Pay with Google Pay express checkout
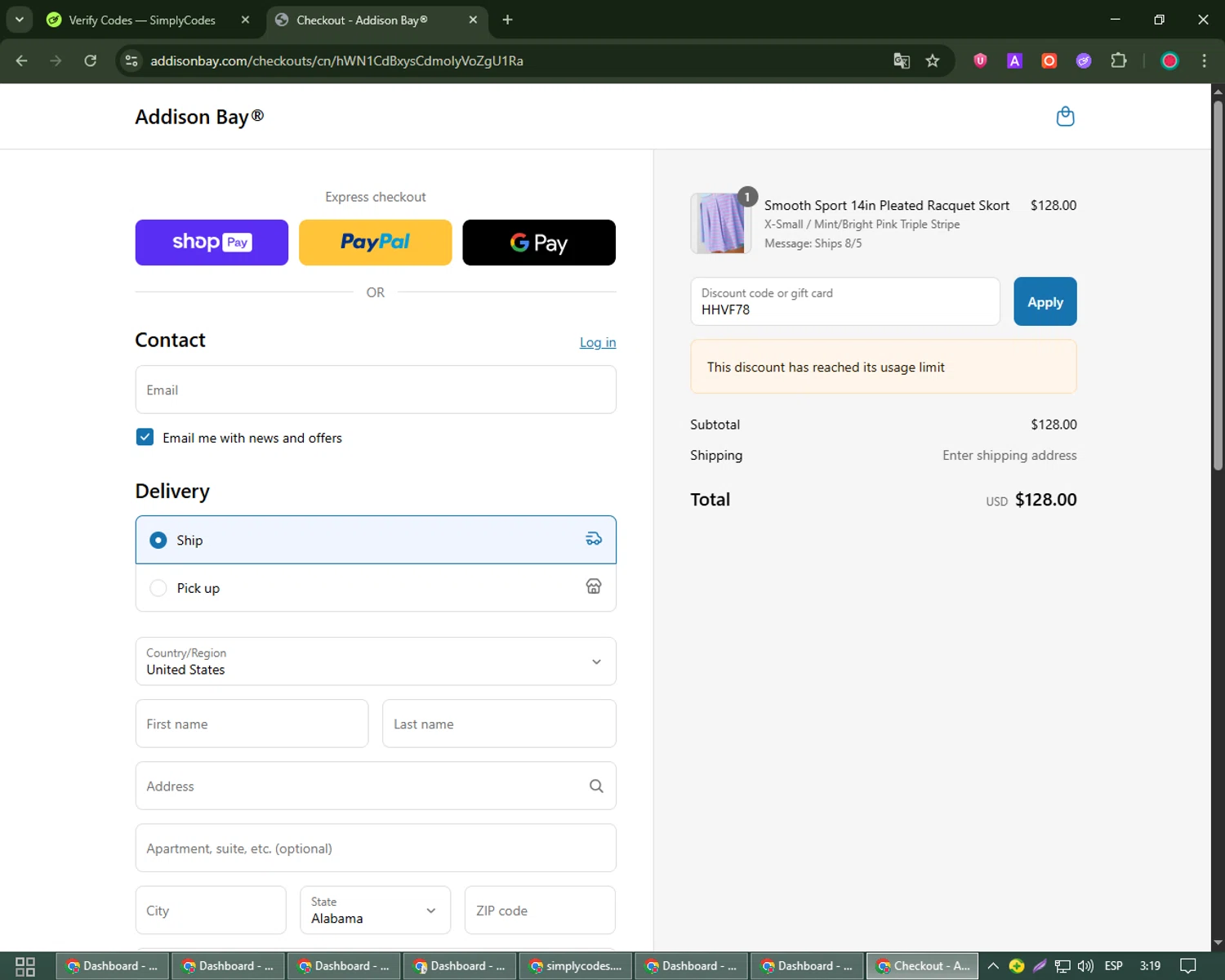The height and width of the screenshot is (980, 1225). click(x=539, y=243)
